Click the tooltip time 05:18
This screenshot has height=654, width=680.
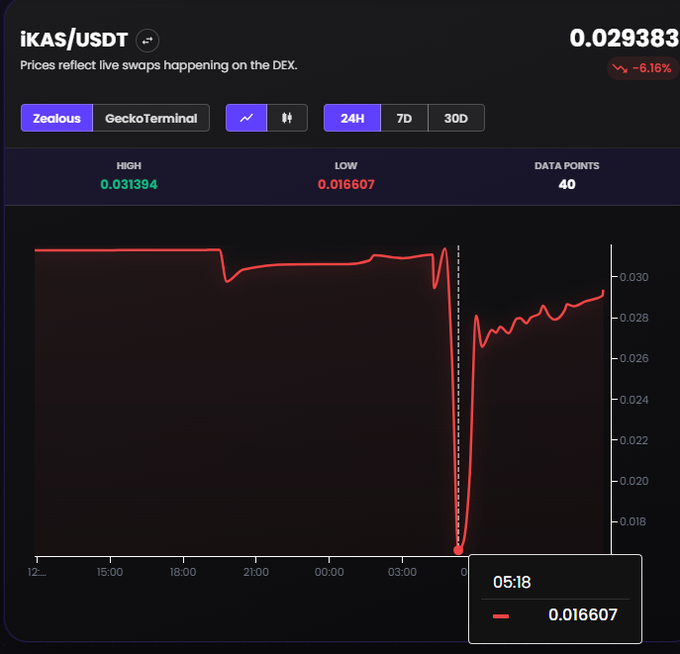point(512,582)
